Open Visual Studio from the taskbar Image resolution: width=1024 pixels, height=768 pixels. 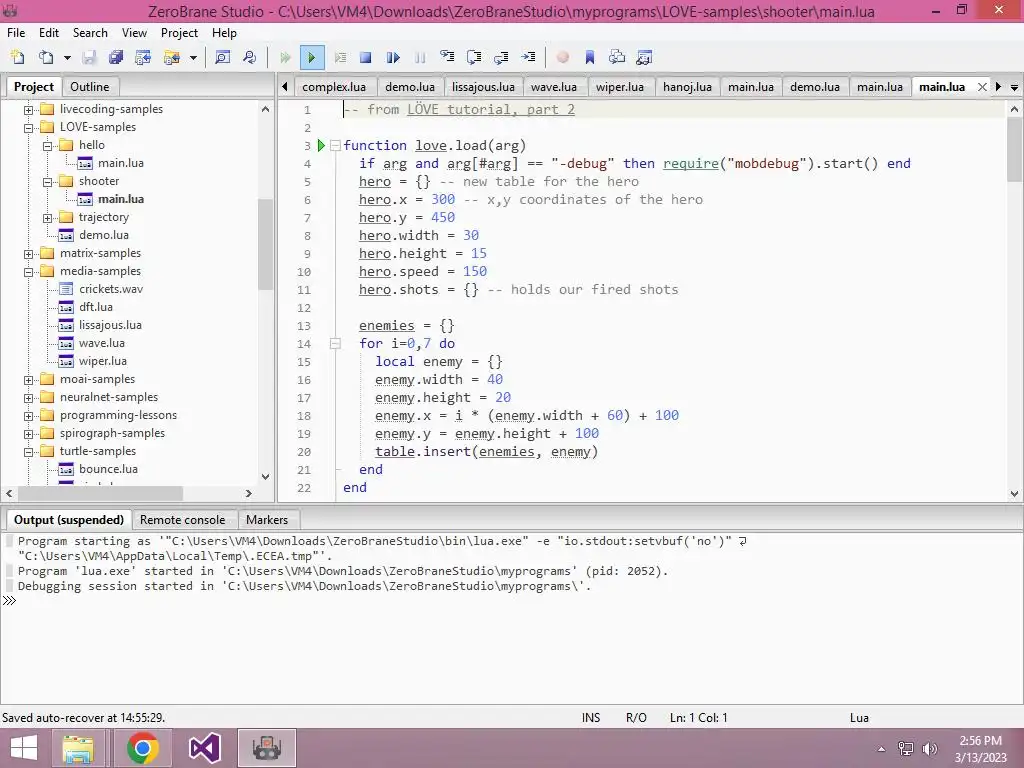tap(204, 748)
